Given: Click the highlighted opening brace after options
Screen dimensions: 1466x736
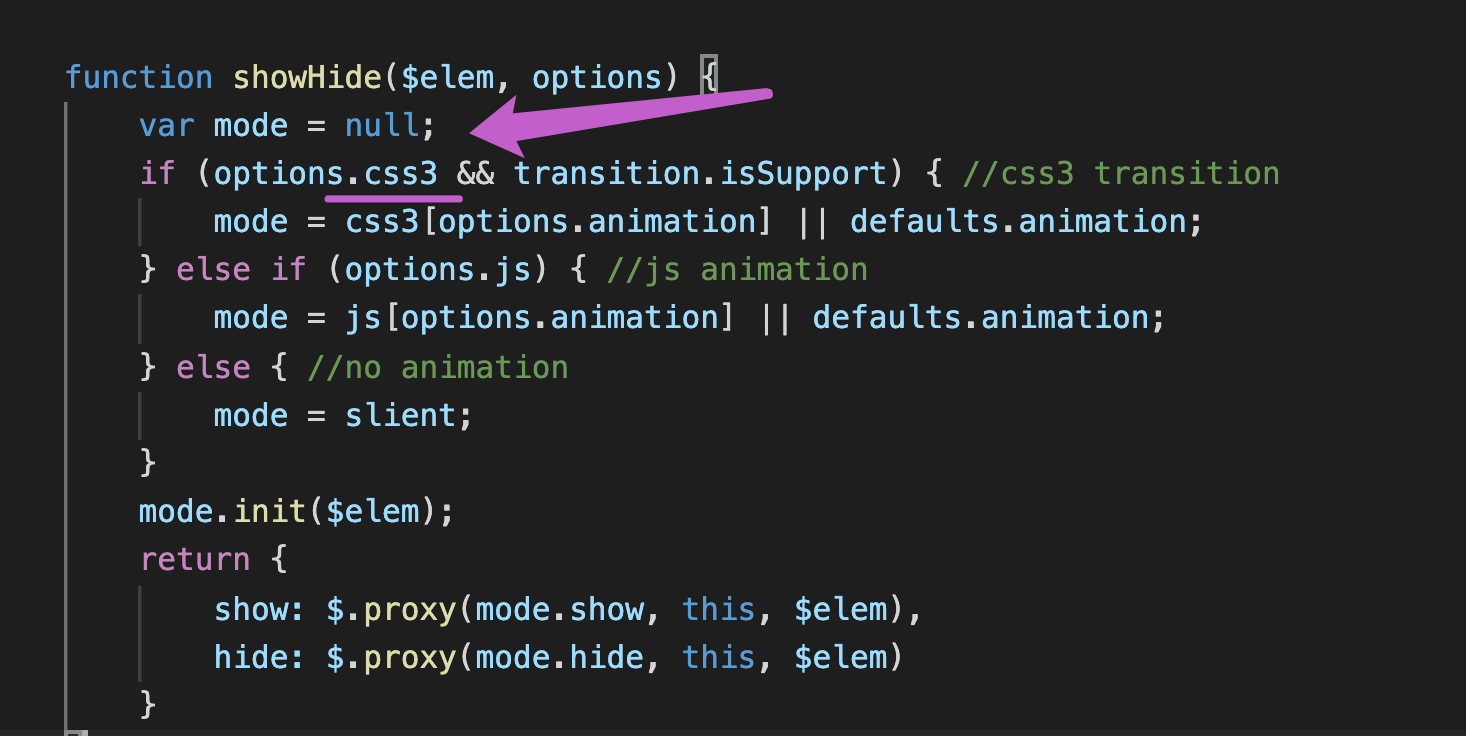Looking at the screenshot, I should pos(708,78).
